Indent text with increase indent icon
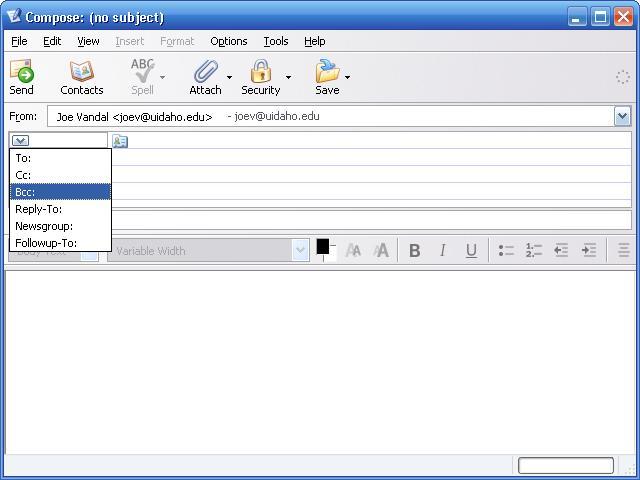640x480 pixels. (589, 250)
